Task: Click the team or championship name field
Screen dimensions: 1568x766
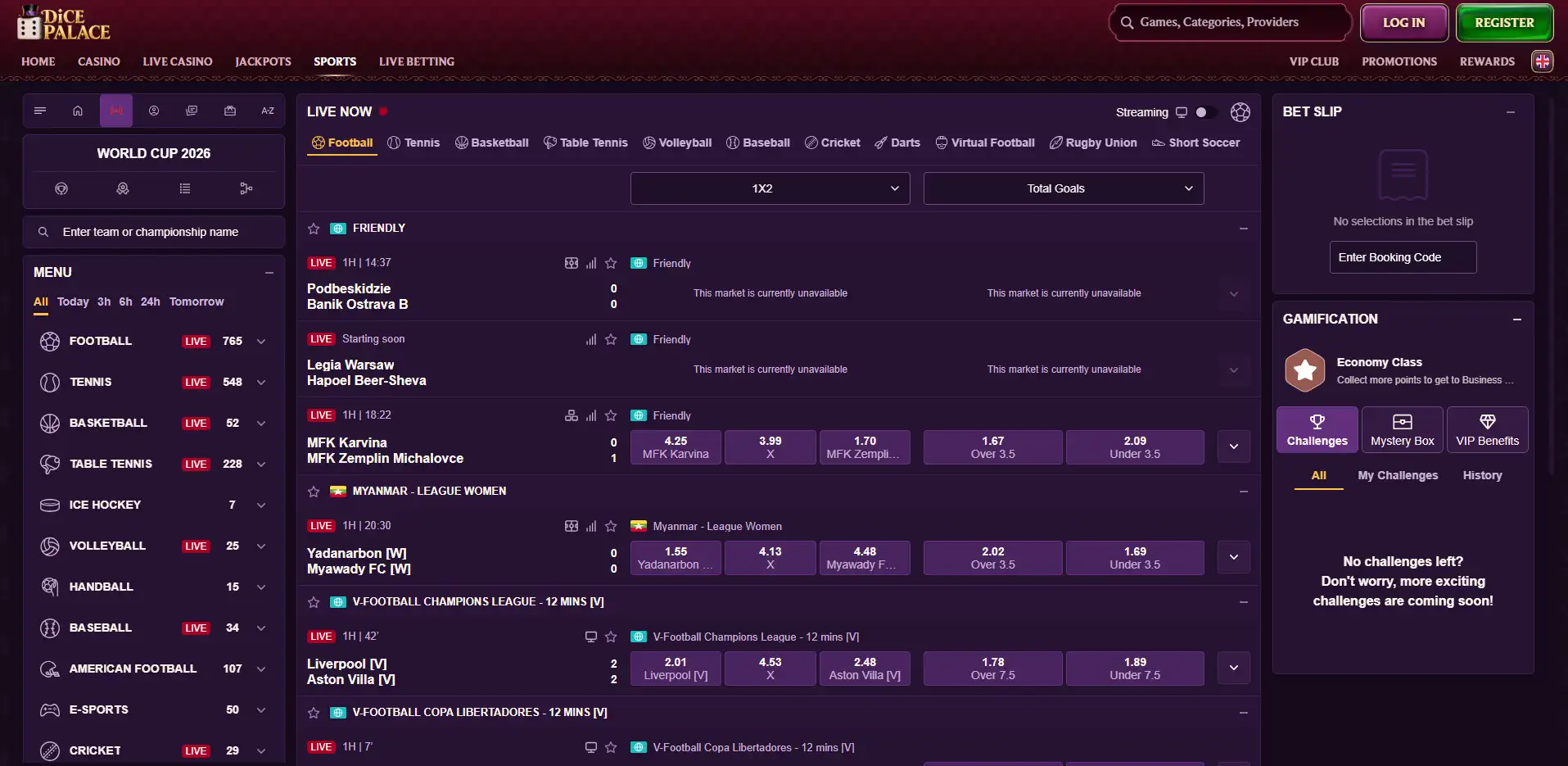Action: [154, 232]
